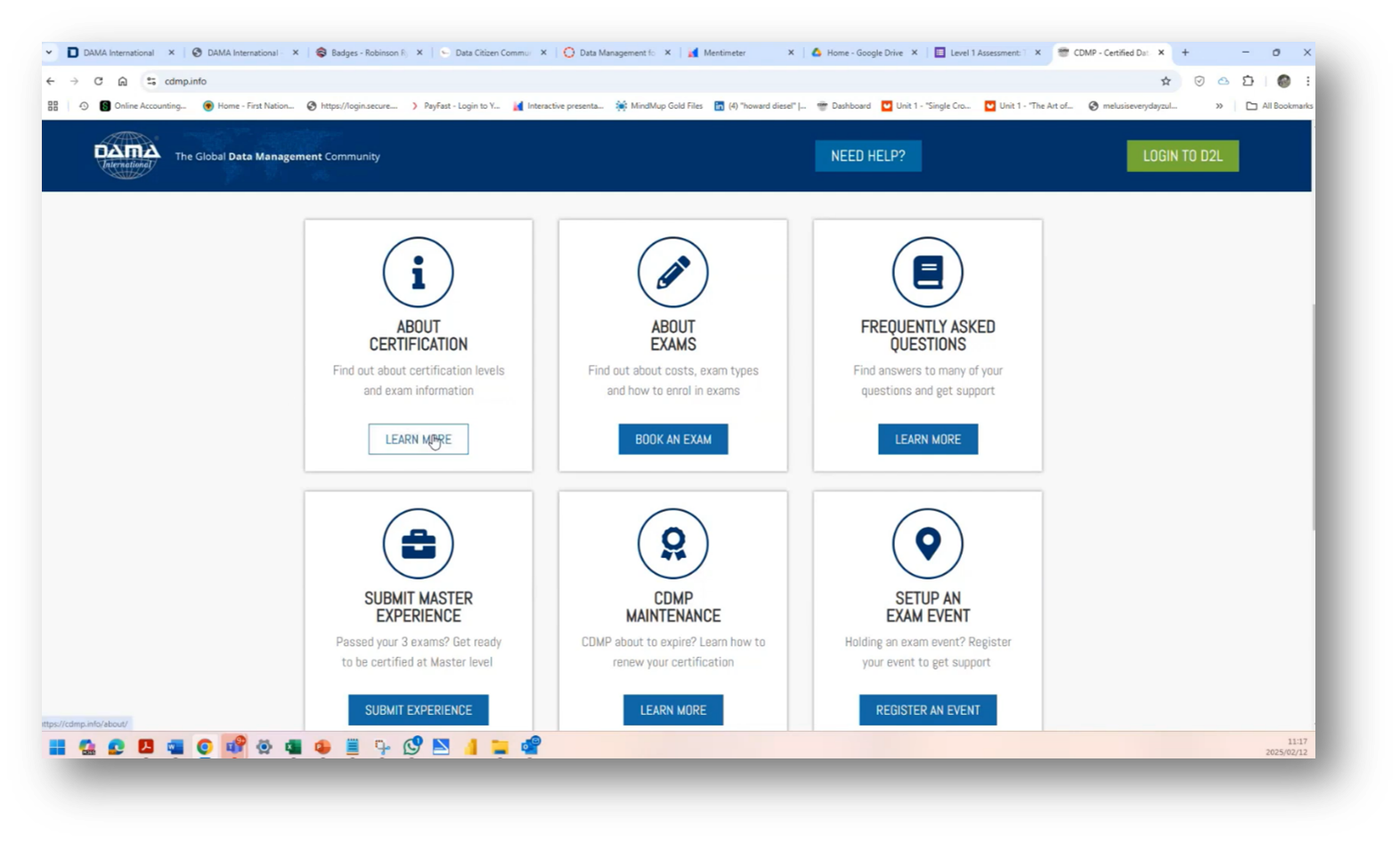The width and height of the screenshot is (1400, 843).
Task: Close the Mentimeter tab
Action: tap(791, 53)
